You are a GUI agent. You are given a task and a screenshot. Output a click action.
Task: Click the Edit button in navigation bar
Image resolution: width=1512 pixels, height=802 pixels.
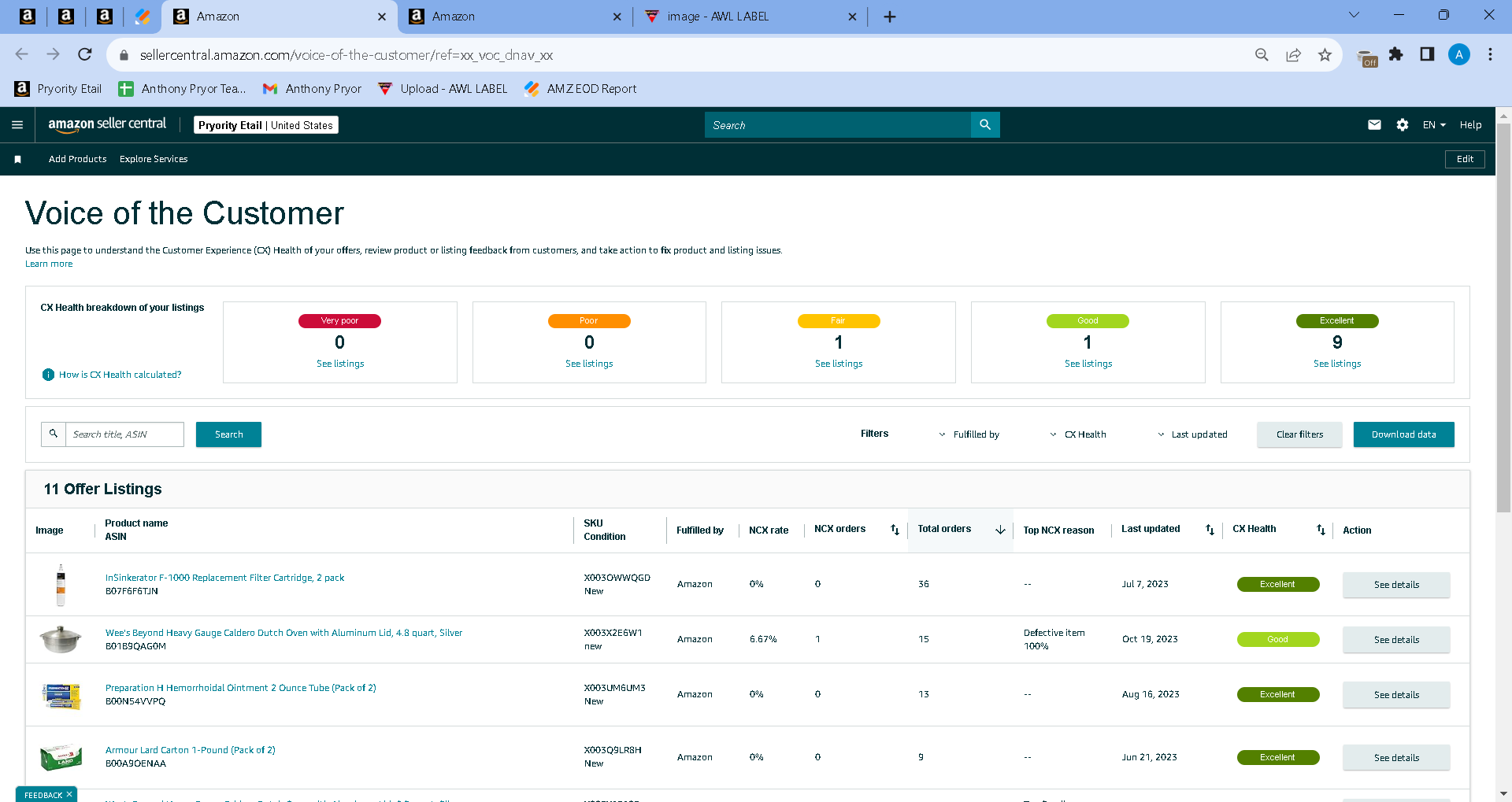point(1465,159)
